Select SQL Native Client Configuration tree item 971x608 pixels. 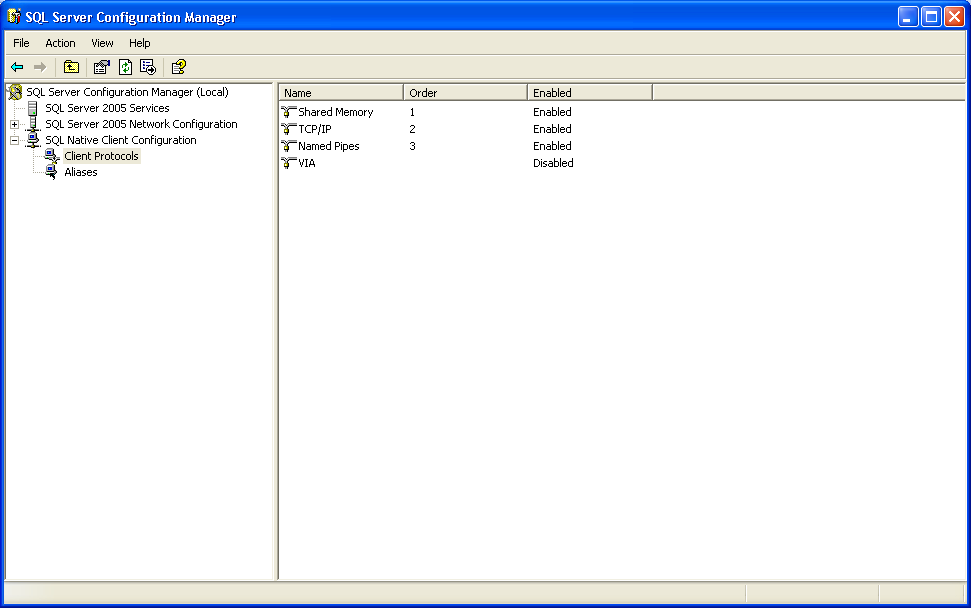[121, 141]
